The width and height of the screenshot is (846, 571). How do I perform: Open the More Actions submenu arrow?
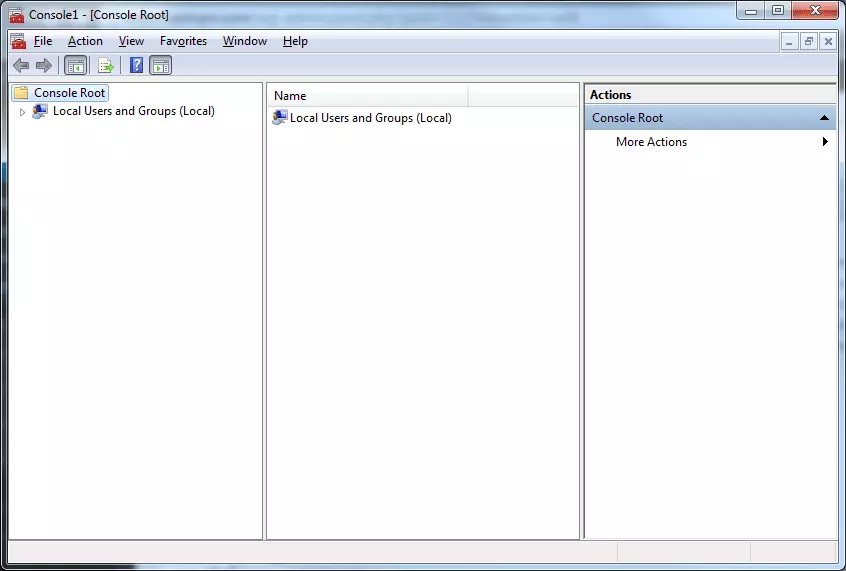[825, 141]
